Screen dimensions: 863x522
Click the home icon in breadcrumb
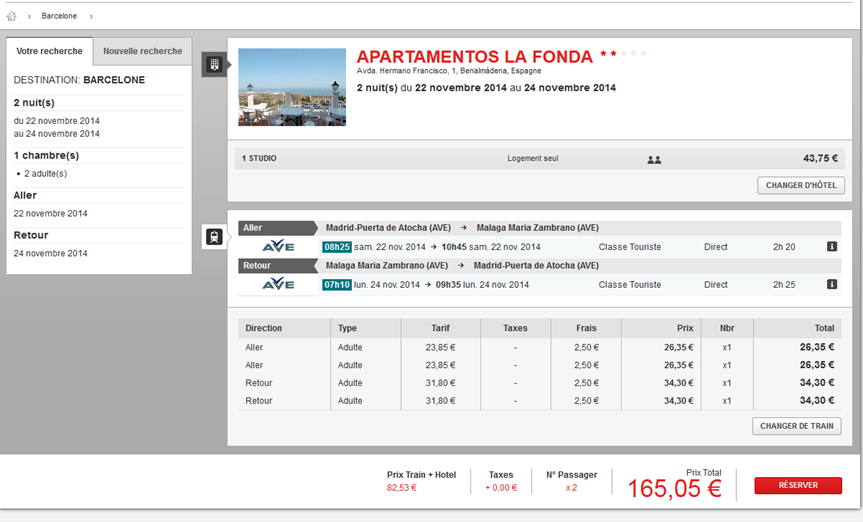pos(12,16)
